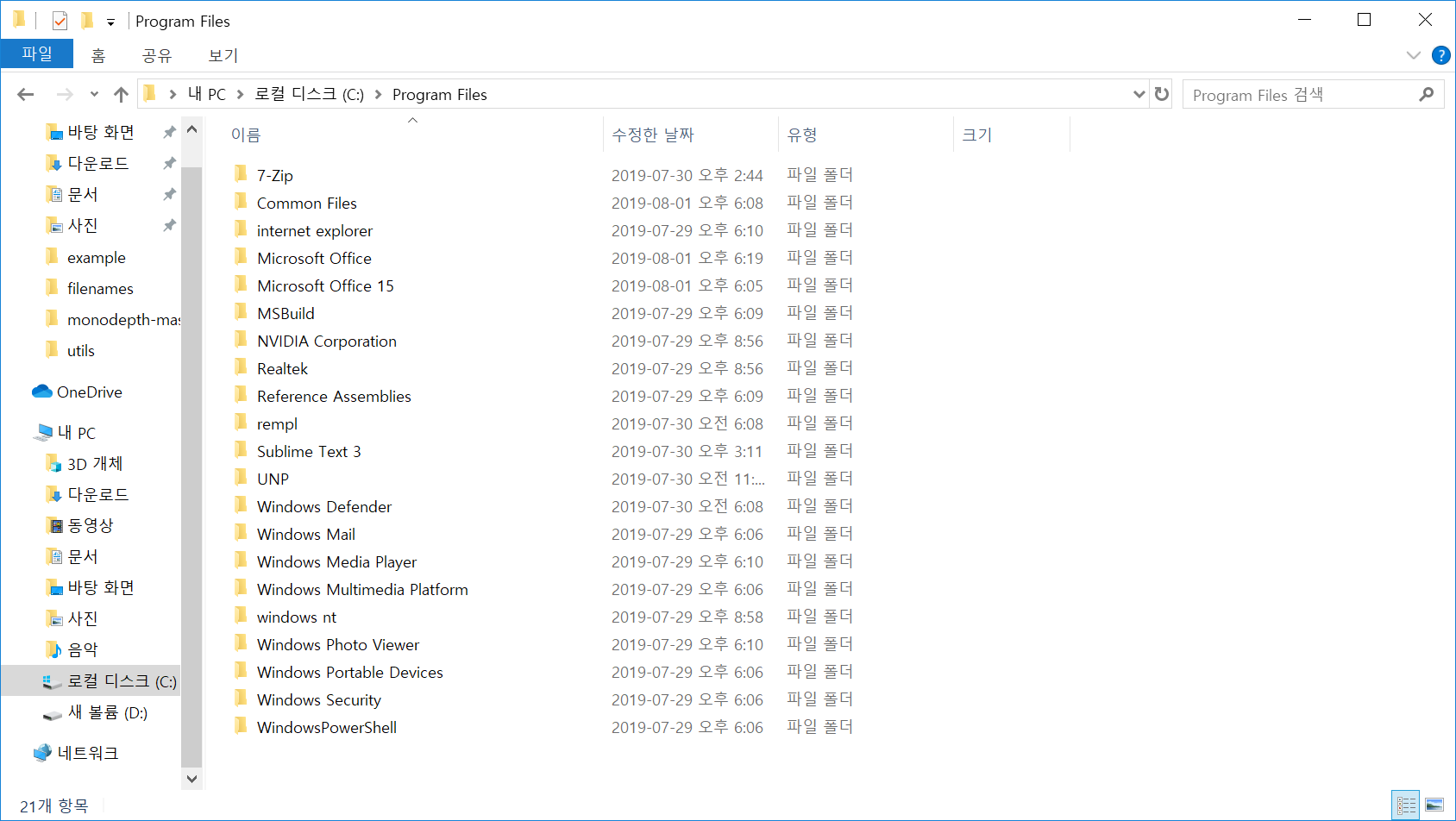
Task: Open the recent locations dropdown
Action: (94, 94)
